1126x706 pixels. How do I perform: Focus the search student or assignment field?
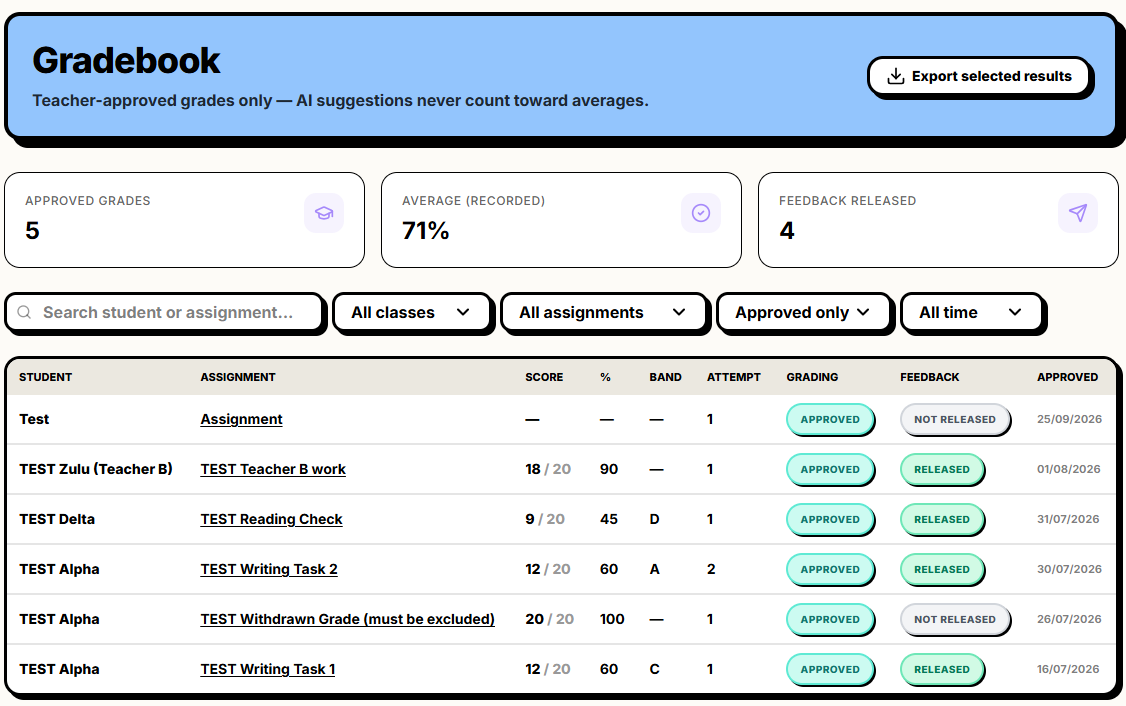tap(165, 312)
